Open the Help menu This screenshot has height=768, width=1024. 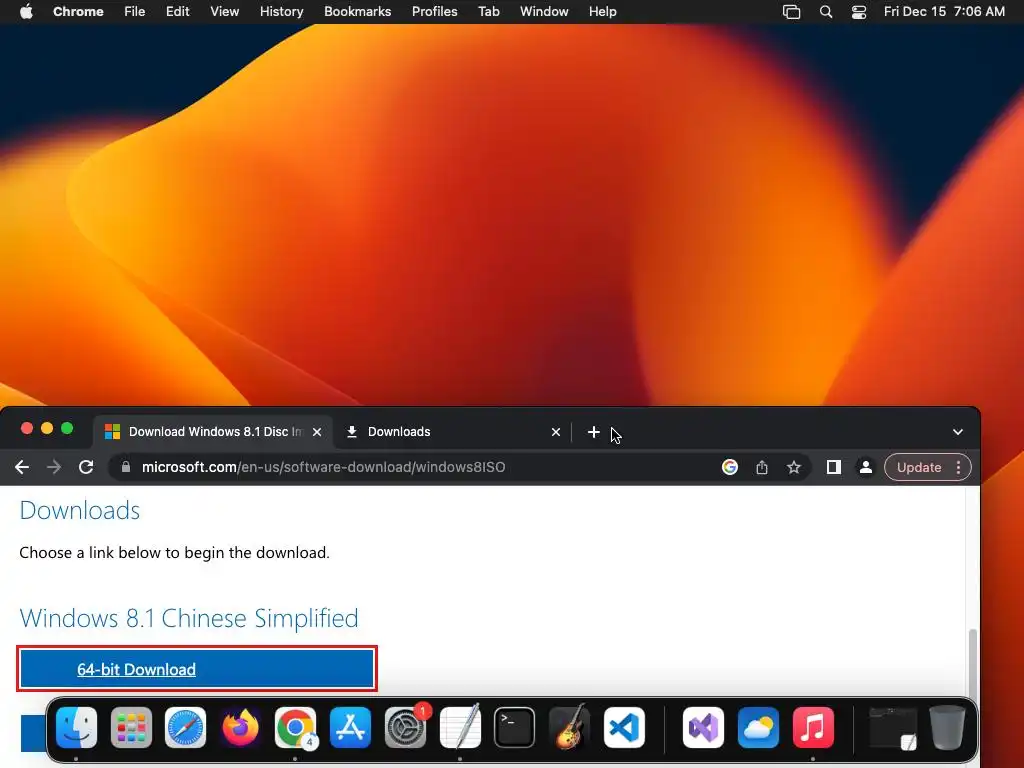click(x=602, y=11)
